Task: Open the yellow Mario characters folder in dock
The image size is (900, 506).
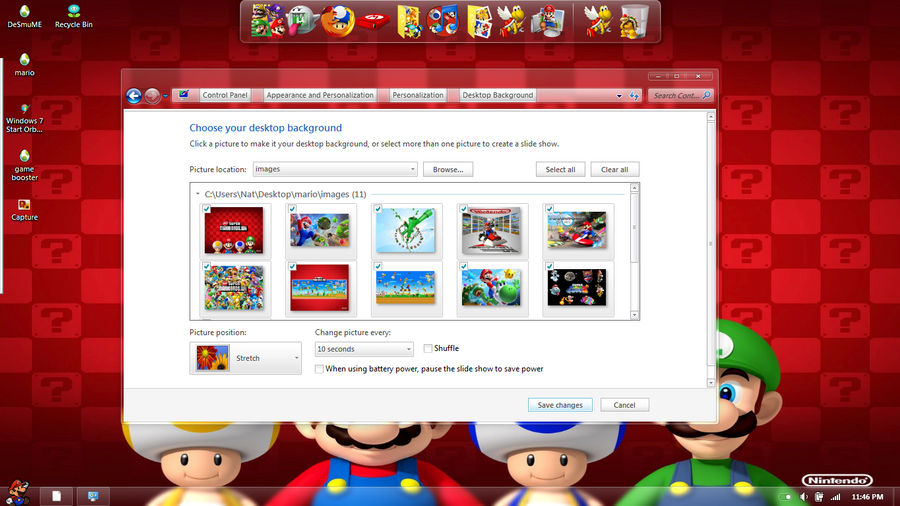Action: click(x=409, y=22)
